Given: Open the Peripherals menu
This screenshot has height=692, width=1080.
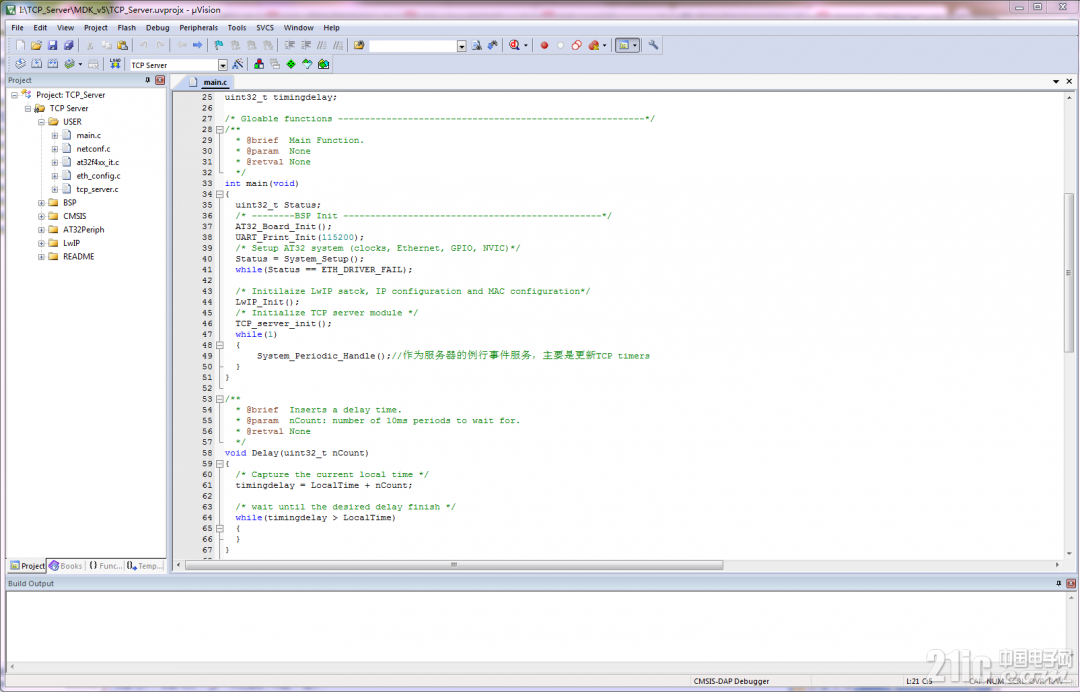Looking at the screenshot, I should point(198,28).
